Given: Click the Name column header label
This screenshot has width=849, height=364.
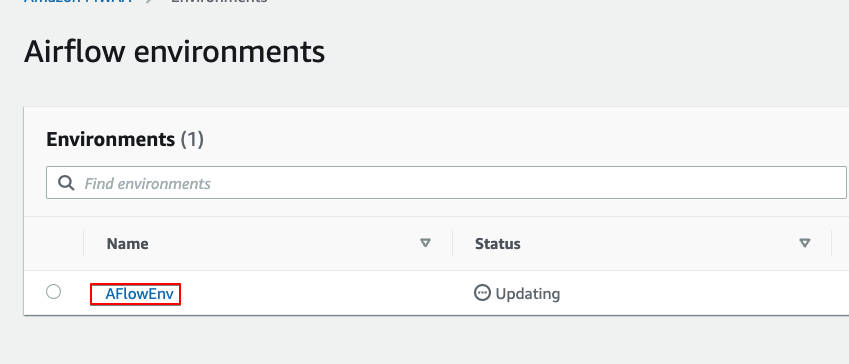Looking at the screenshot, I should 127,244.
